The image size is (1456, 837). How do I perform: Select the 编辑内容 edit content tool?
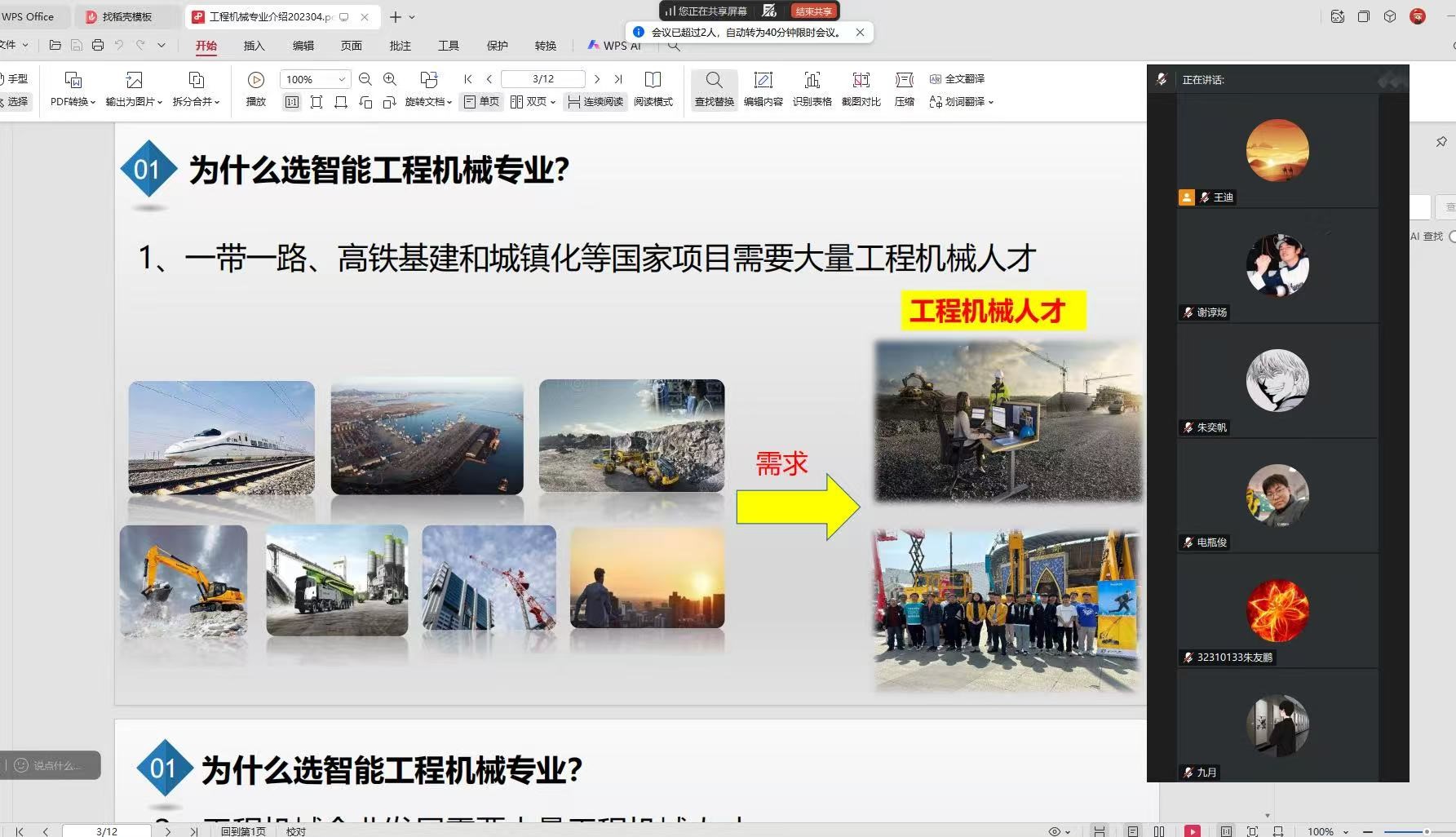coord(763,89)
